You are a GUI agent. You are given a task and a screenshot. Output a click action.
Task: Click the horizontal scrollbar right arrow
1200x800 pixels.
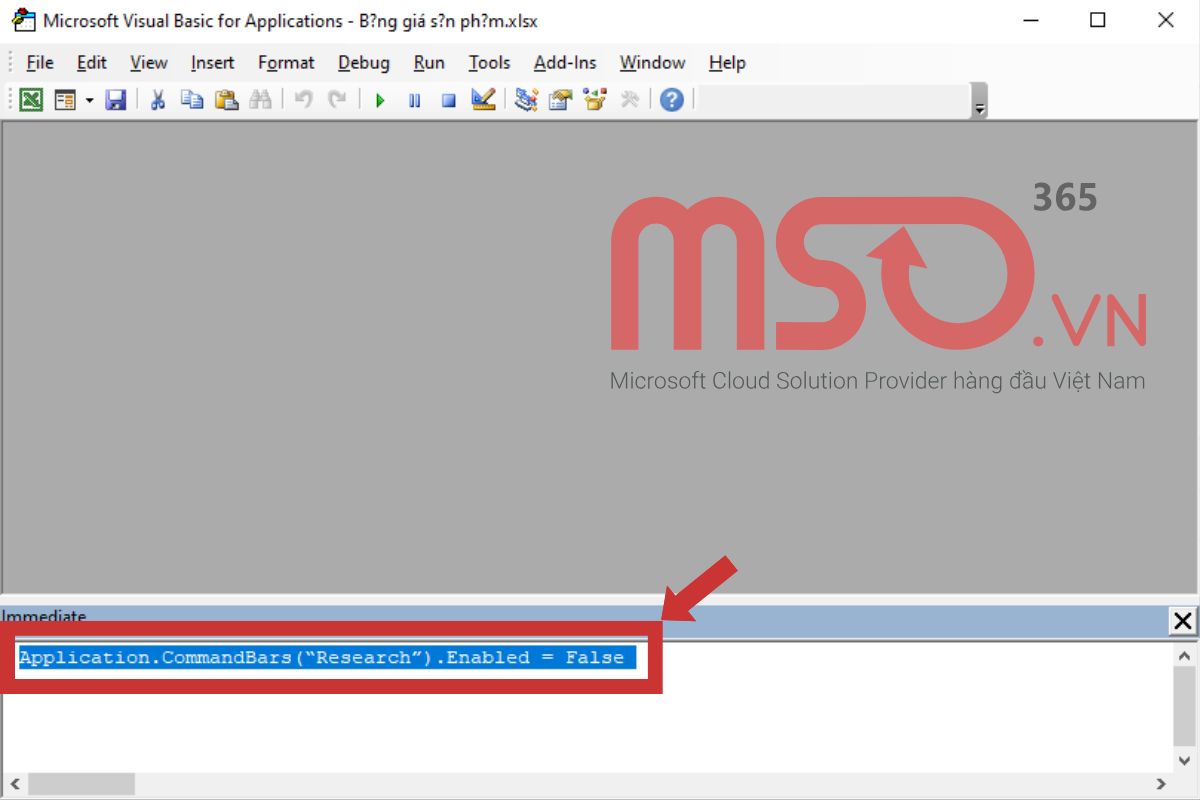click(x=1160, y=784)
